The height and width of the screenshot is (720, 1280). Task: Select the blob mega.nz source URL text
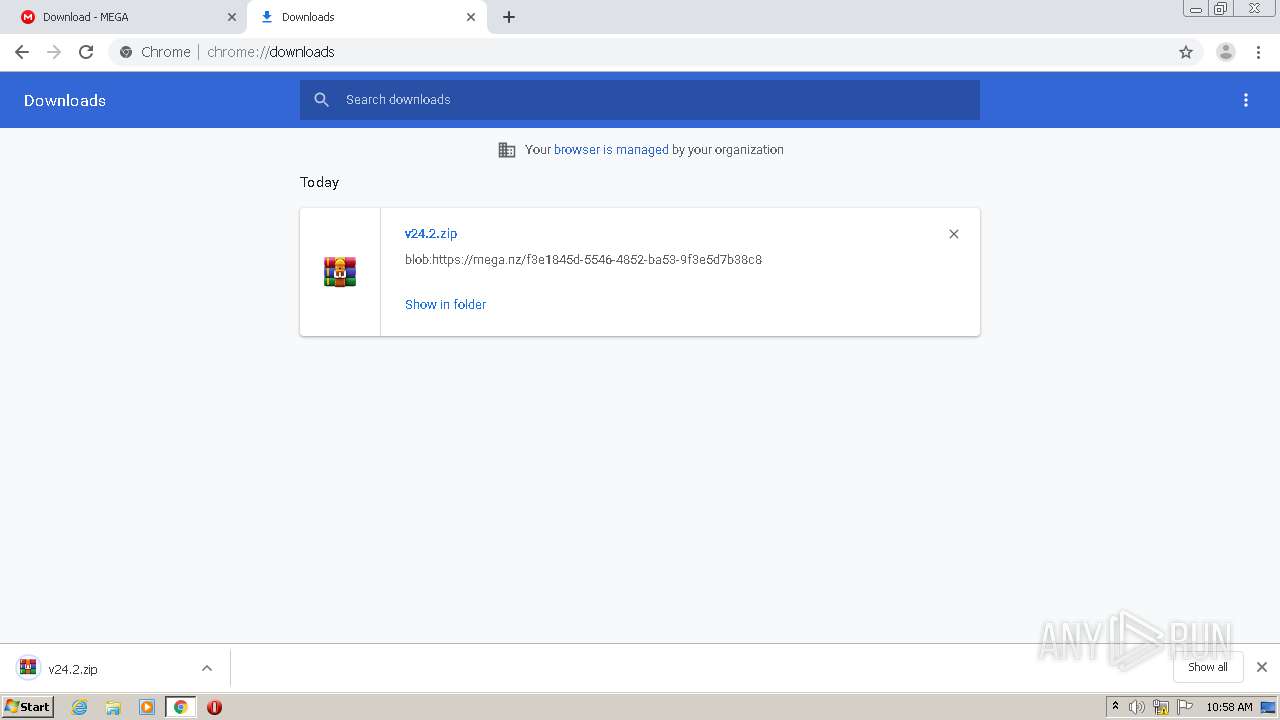coord(583,260)
